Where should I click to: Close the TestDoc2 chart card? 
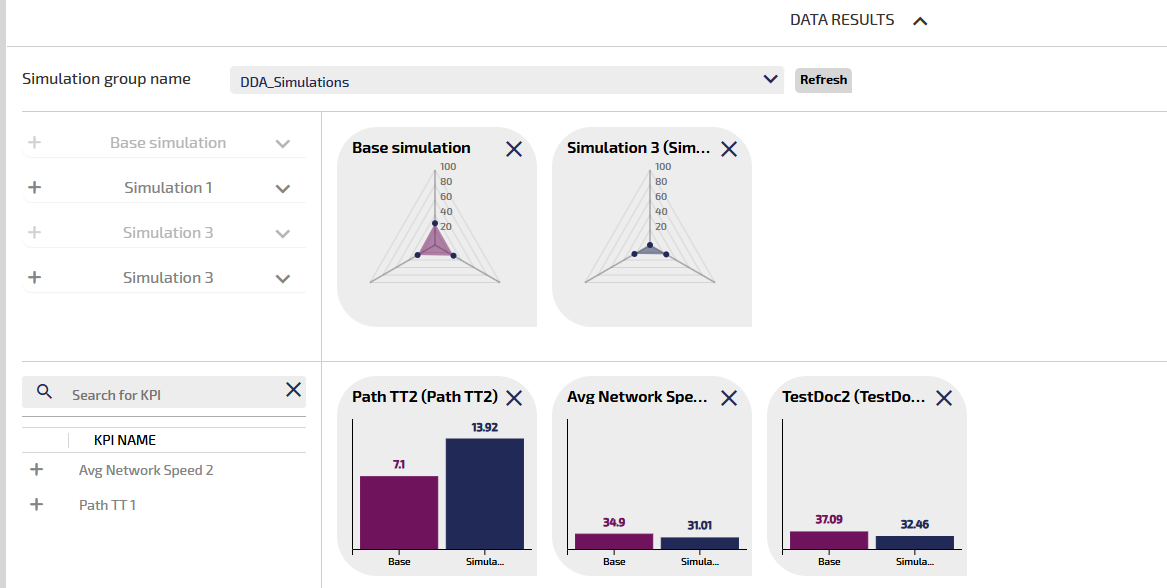[944, 398]
